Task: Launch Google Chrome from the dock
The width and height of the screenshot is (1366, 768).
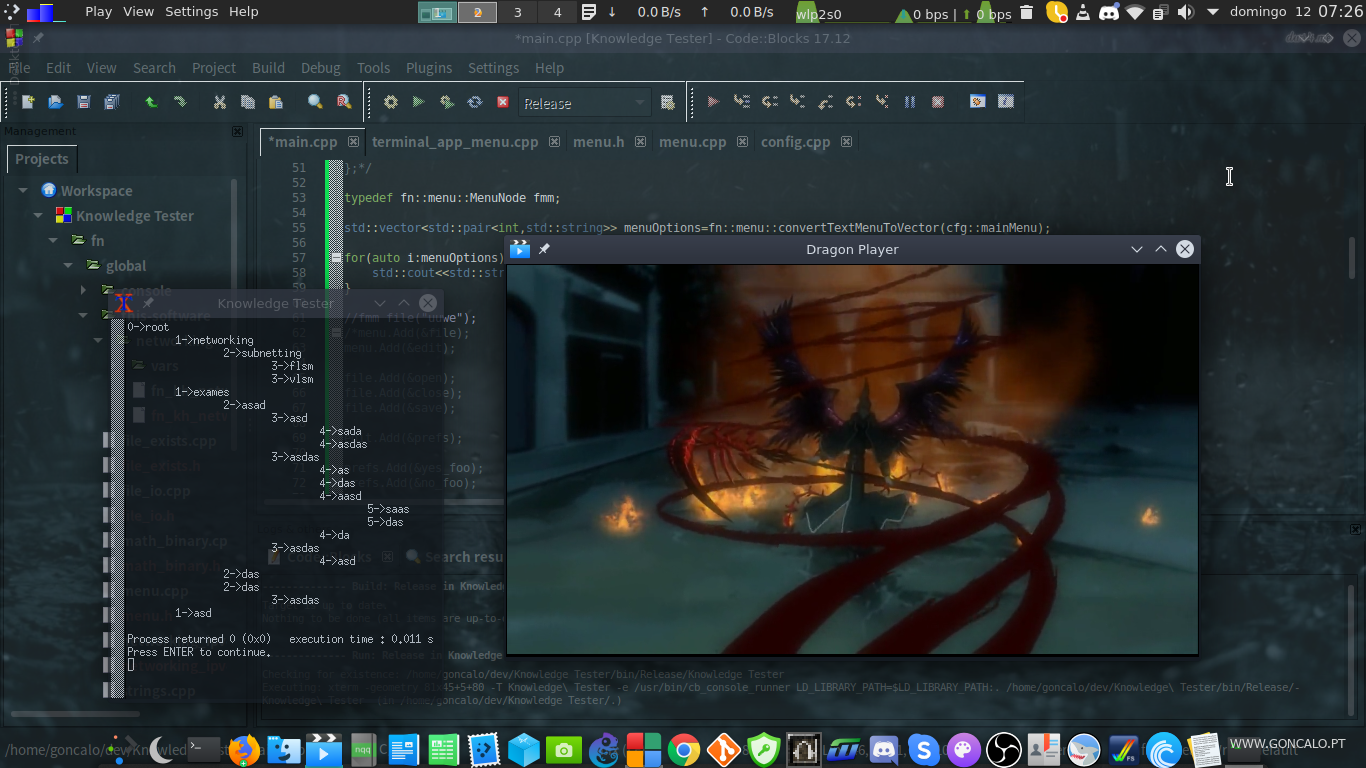Action: tap(684, 749)
